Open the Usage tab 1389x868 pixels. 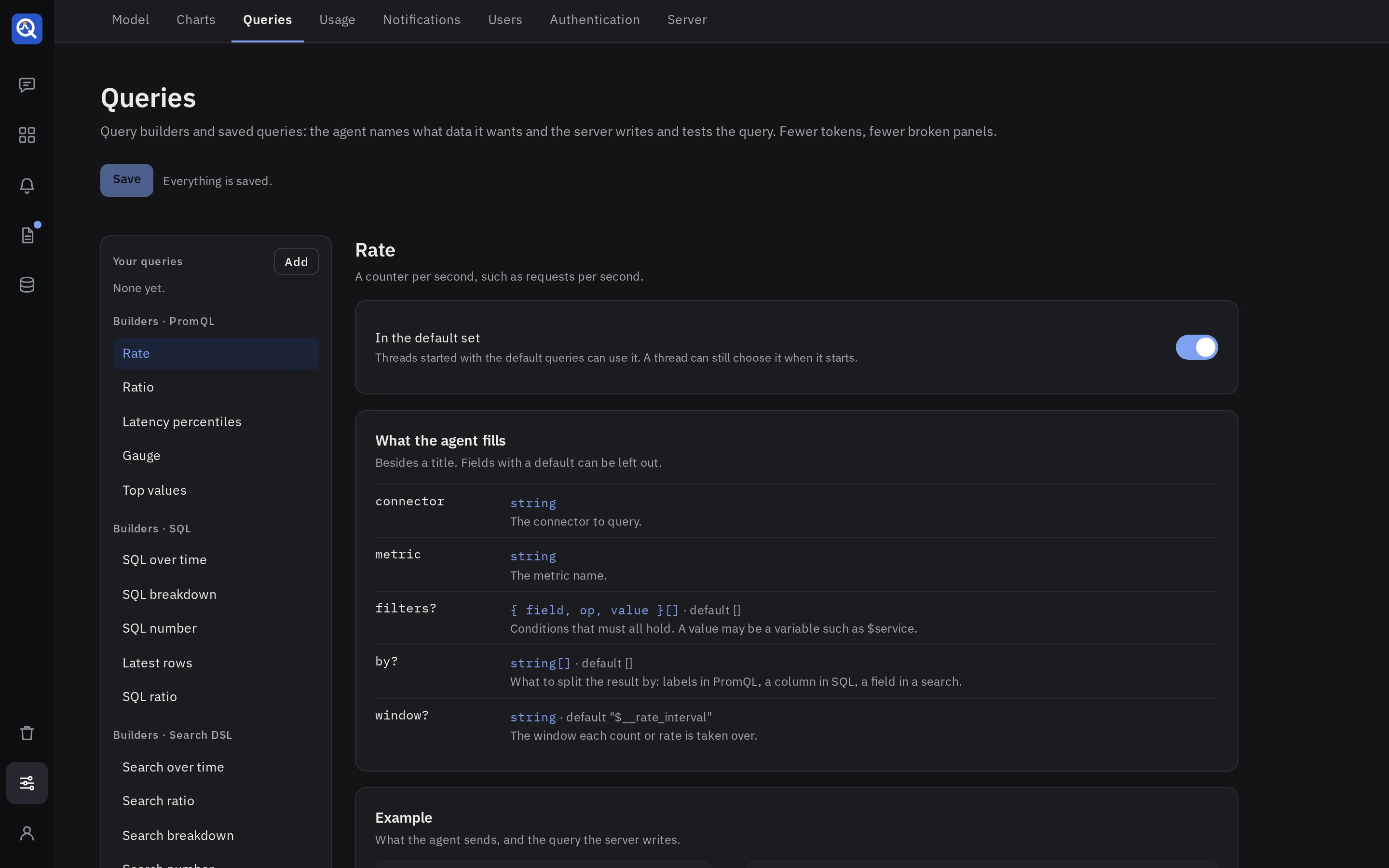pos(337,20)
